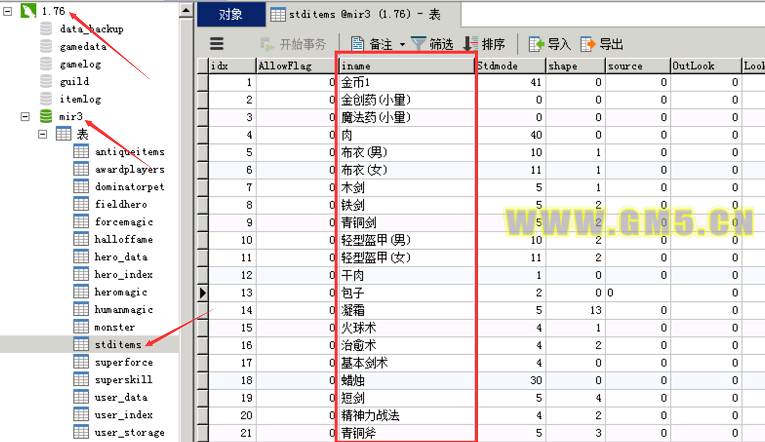Image resolution: width=765 pixels, height=442 pixels.
Task: Click the iname column header
Action: 405,65
